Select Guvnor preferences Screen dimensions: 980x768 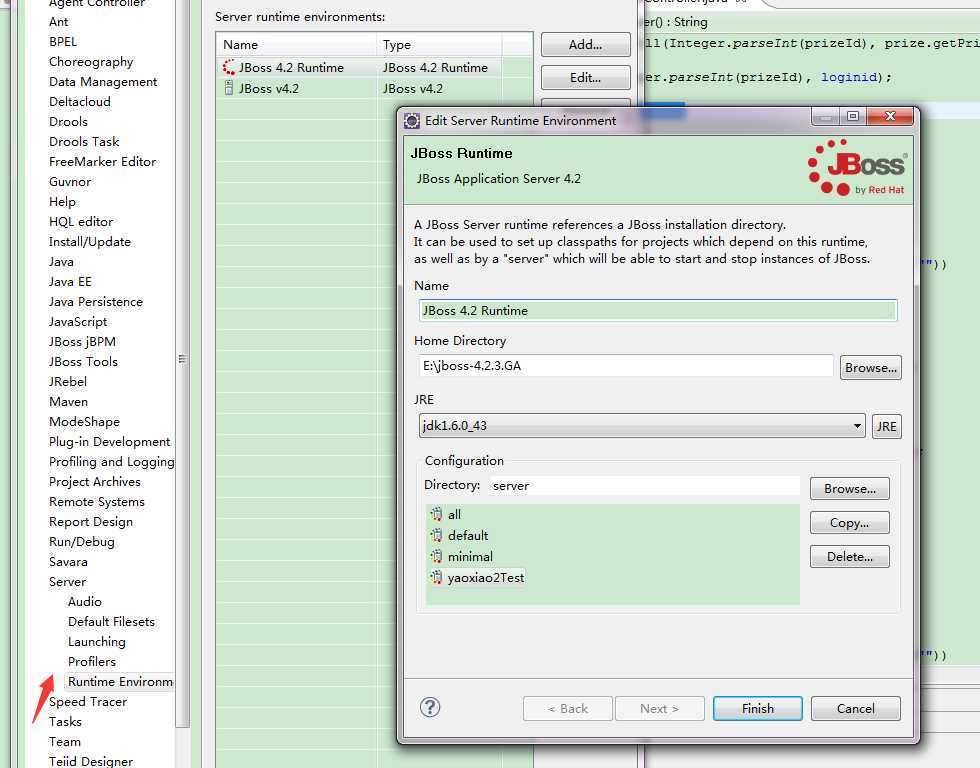pyautogui.click(x=70, y=181)
